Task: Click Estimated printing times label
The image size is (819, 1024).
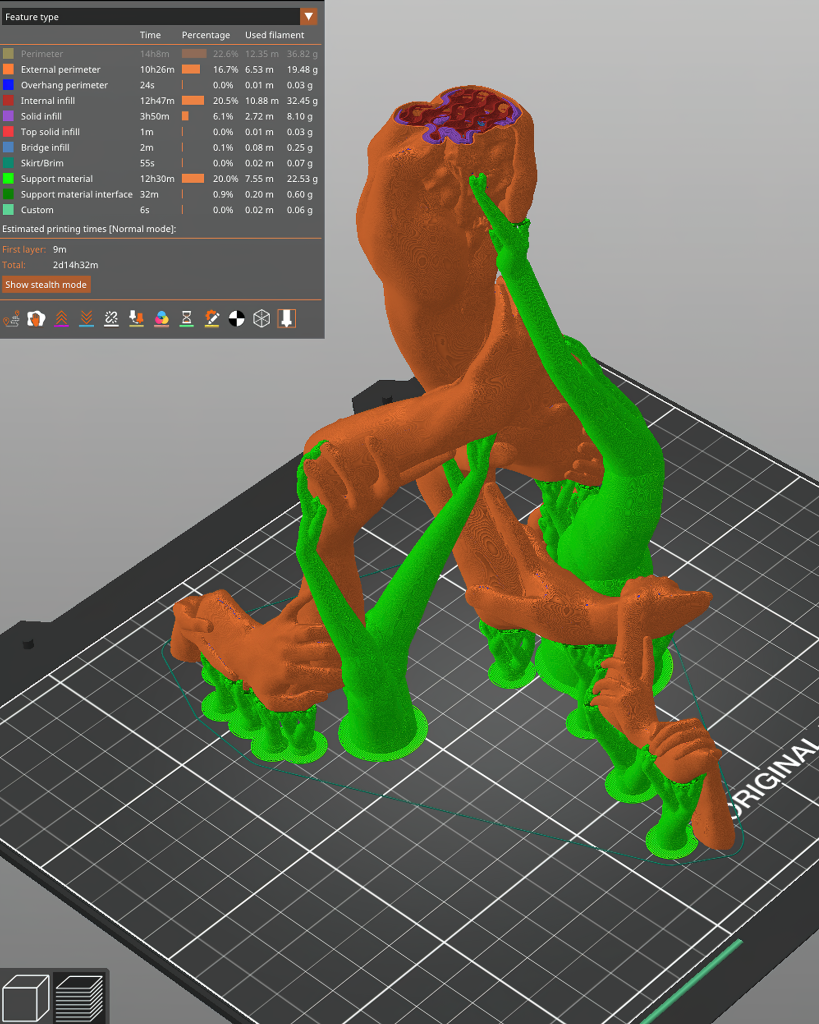Action: pos(89,229)
